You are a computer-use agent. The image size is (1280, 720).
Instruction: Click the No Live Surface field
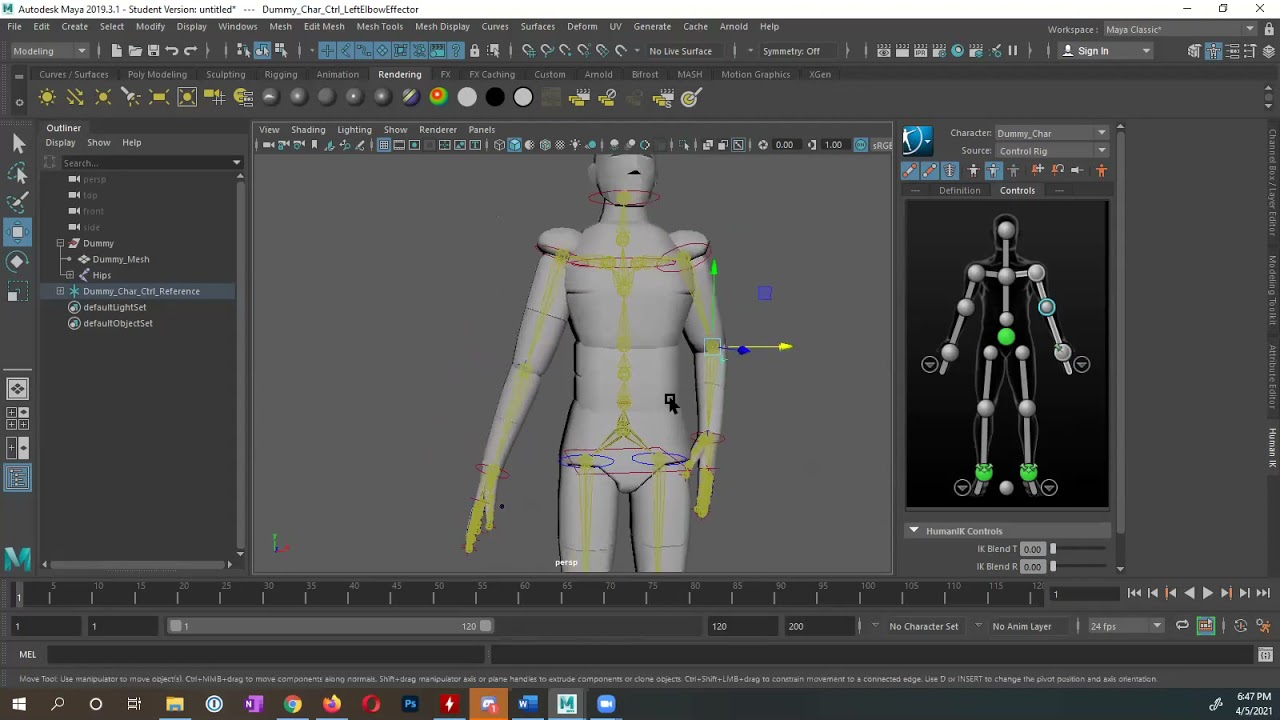coord(681,51)
